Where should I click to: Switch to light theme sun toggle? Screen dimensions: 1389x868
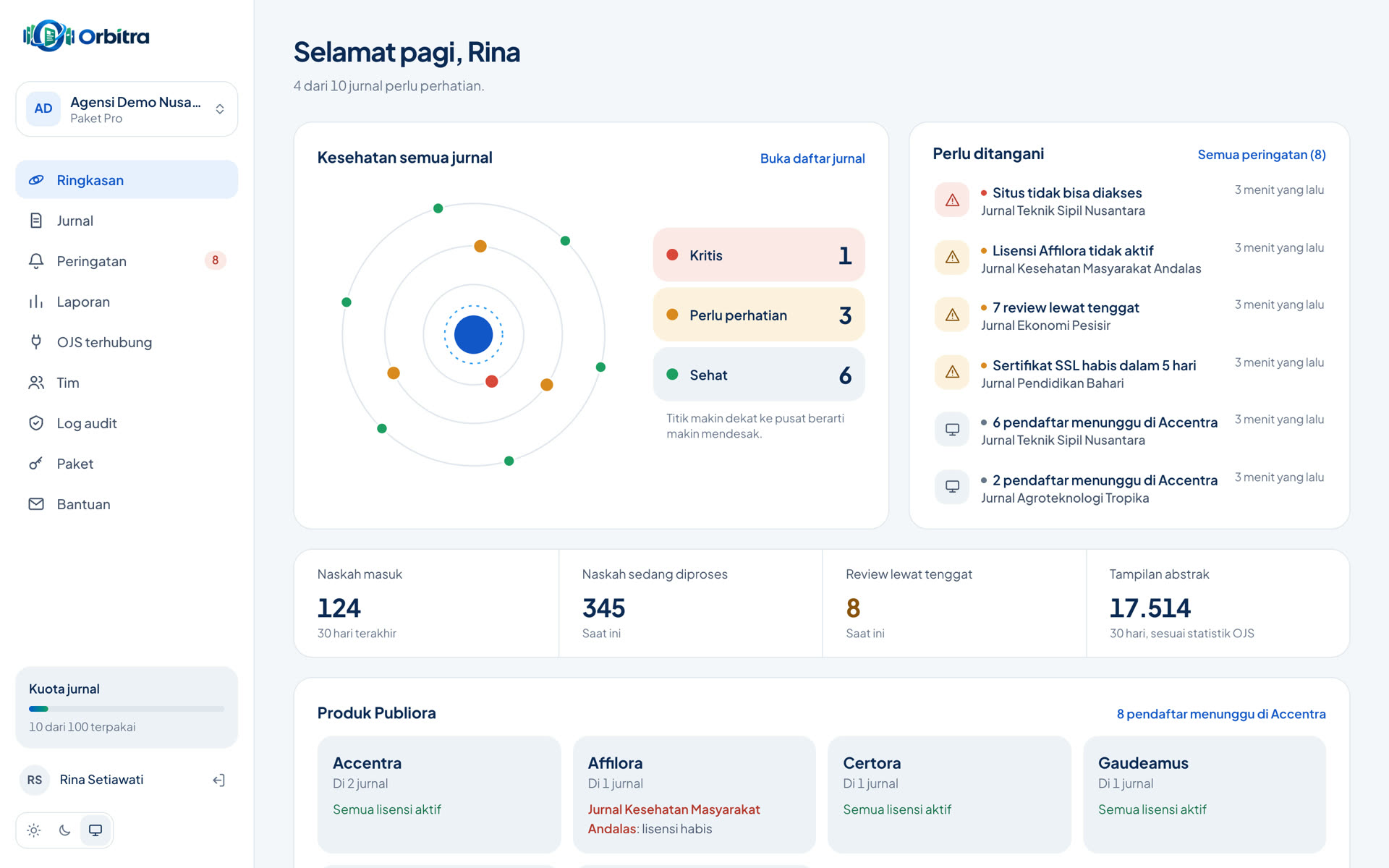click(x=34, y=830)
